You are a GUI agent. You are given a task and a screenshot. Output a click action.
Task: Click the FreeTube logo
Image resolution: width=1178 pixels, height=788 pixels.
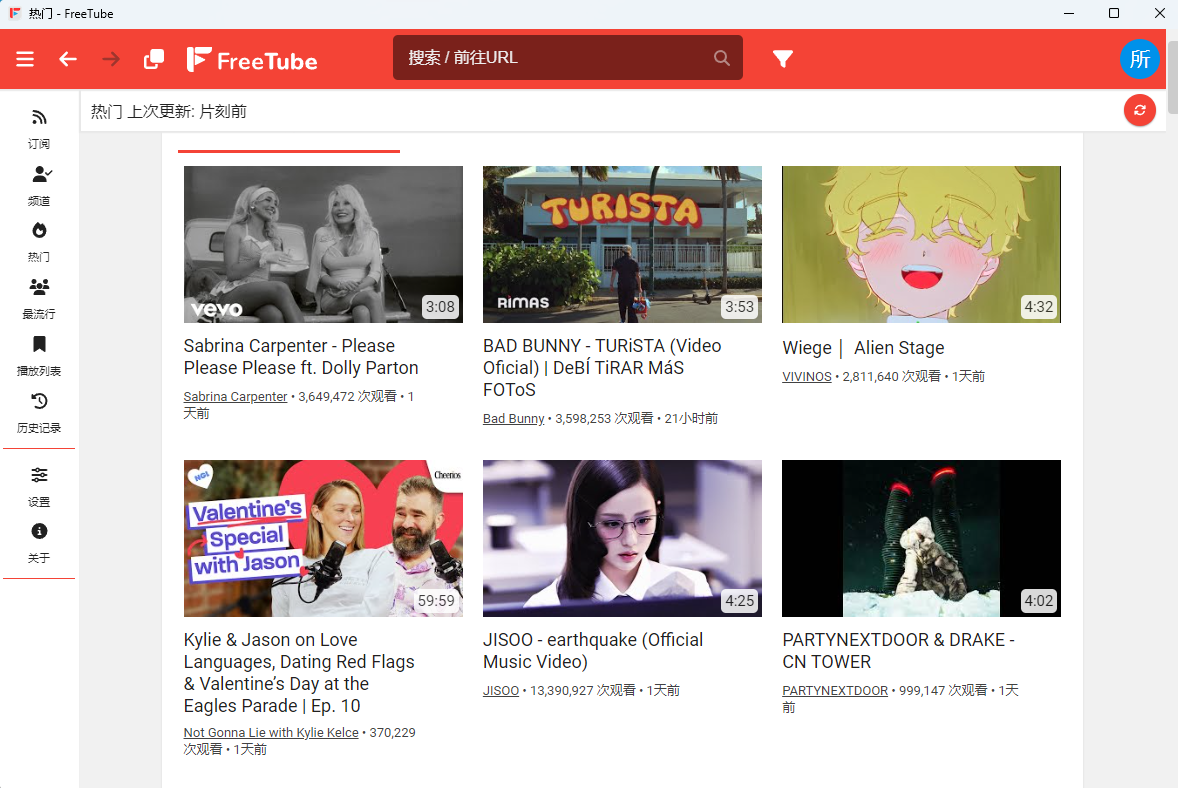point(252,60)
